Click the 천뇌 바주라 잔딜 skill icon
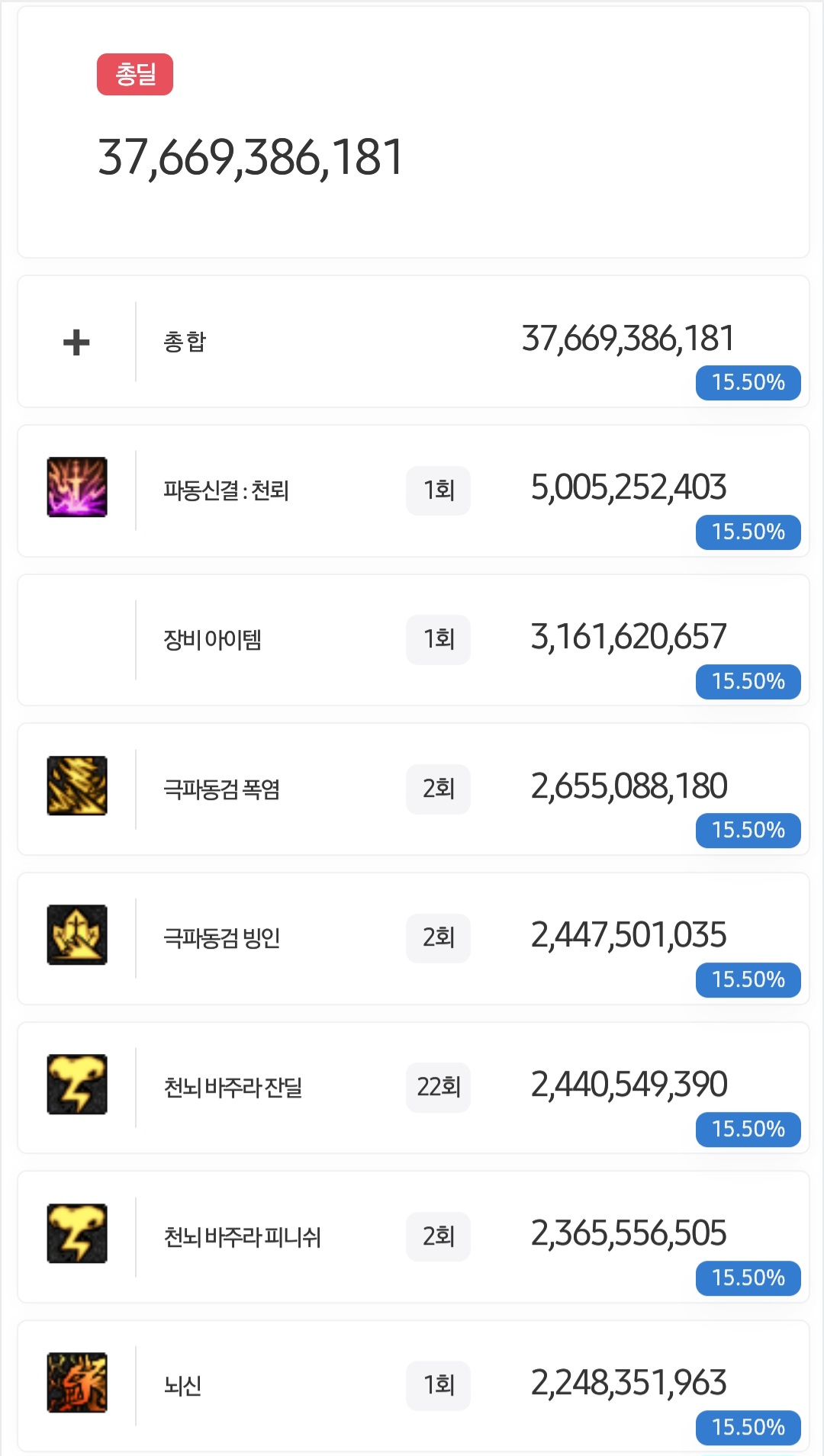The height and width of the screenshot is (1456, 824). 77,1085
